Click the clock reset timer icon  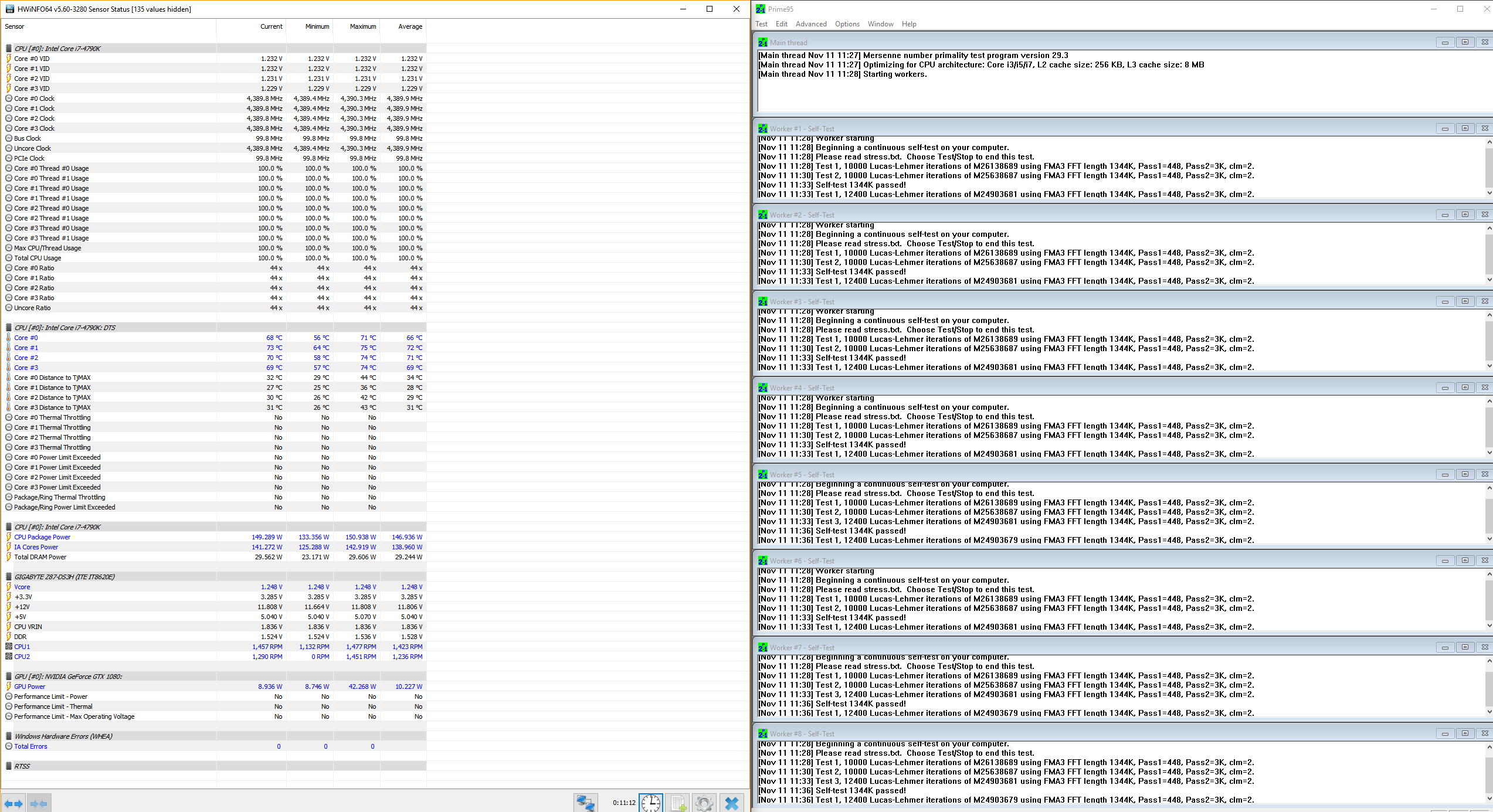(x=650, y=803)
